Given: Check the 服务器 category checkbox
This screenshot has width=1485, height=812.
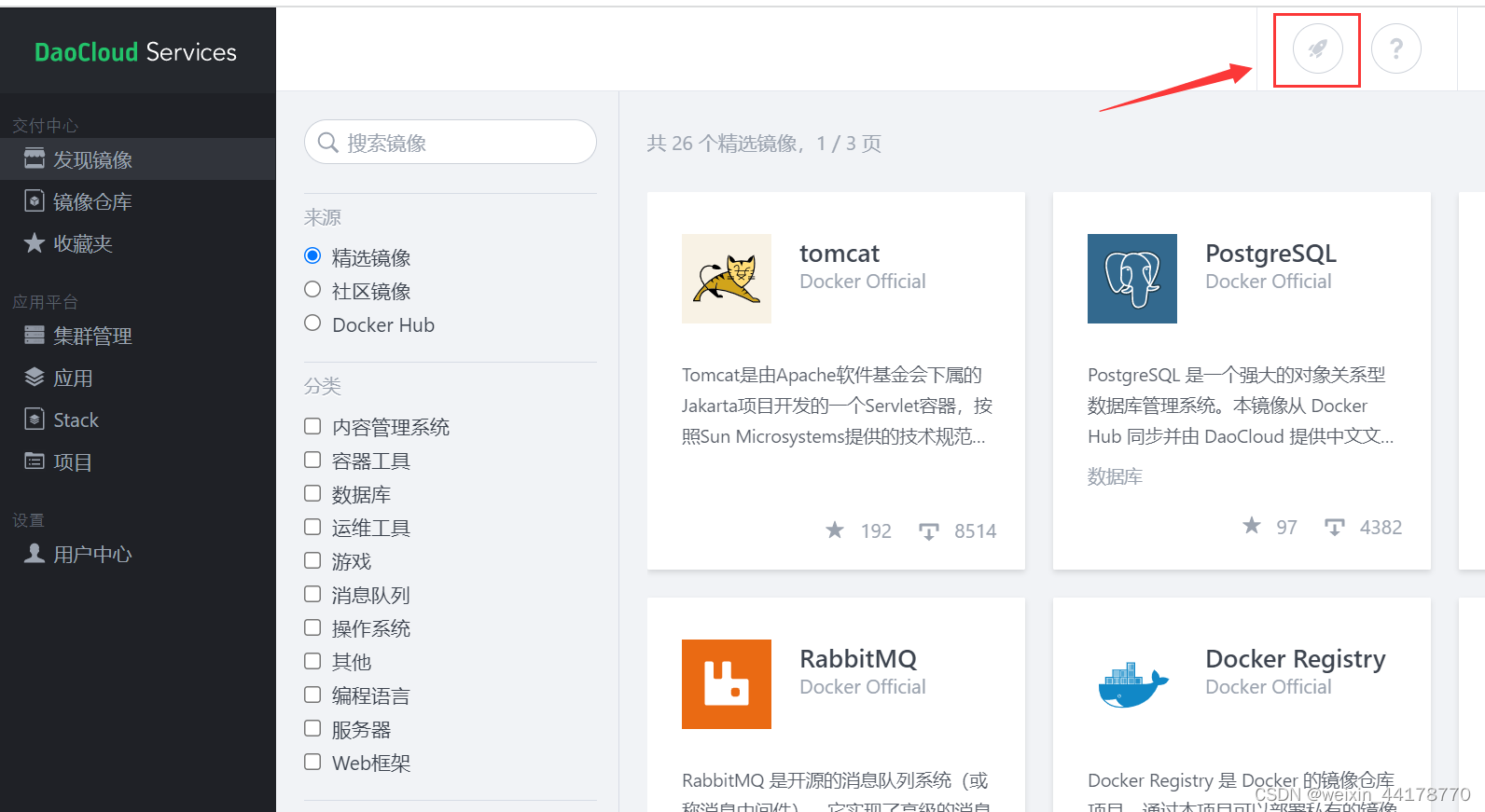Looking at the screenshot, I should tap(312, 728).
